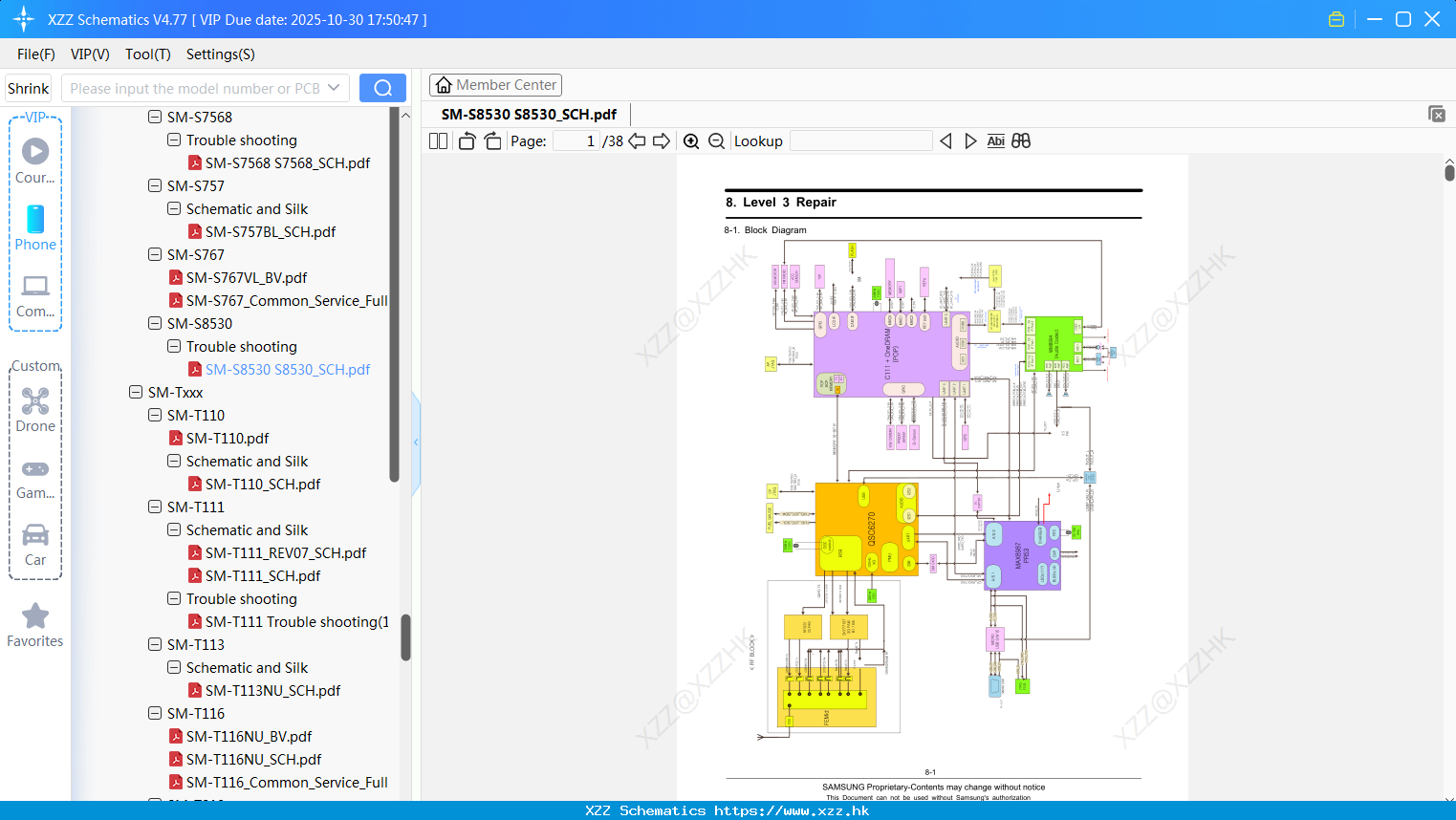Click the Shrink button
Viewport: 1456px width, 820px height.
28,88
